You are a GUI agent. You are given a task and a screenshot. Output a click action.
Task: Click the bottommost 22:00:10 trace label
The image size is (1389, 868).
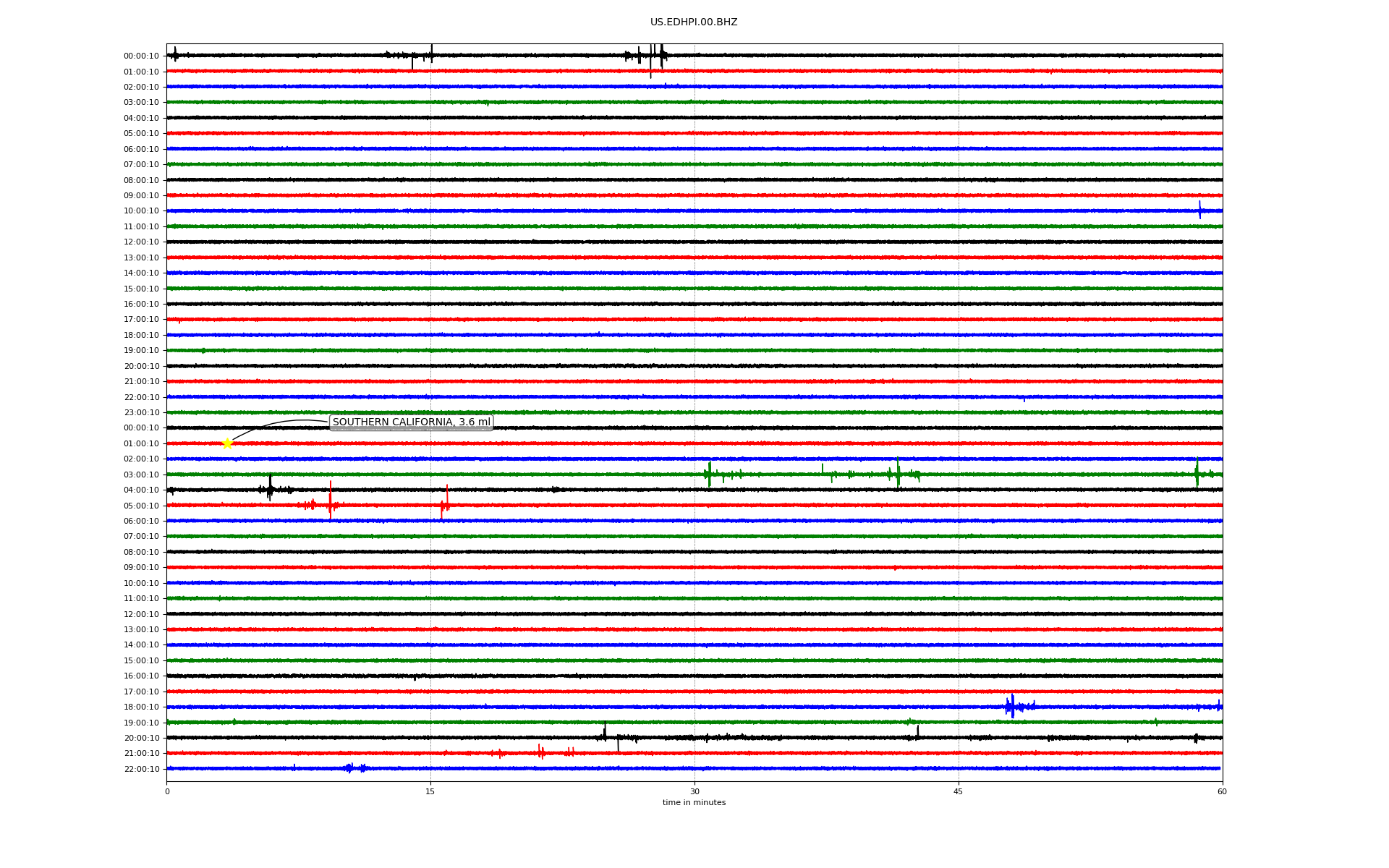tap(142, 769)
